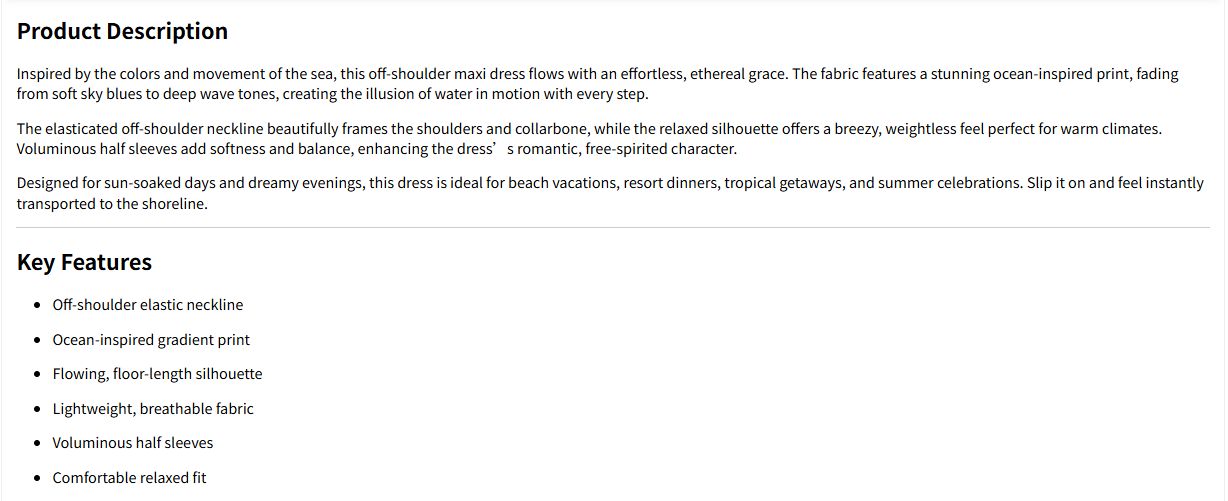Click the word "shoreline" ending the description

[x=173, y=204]
